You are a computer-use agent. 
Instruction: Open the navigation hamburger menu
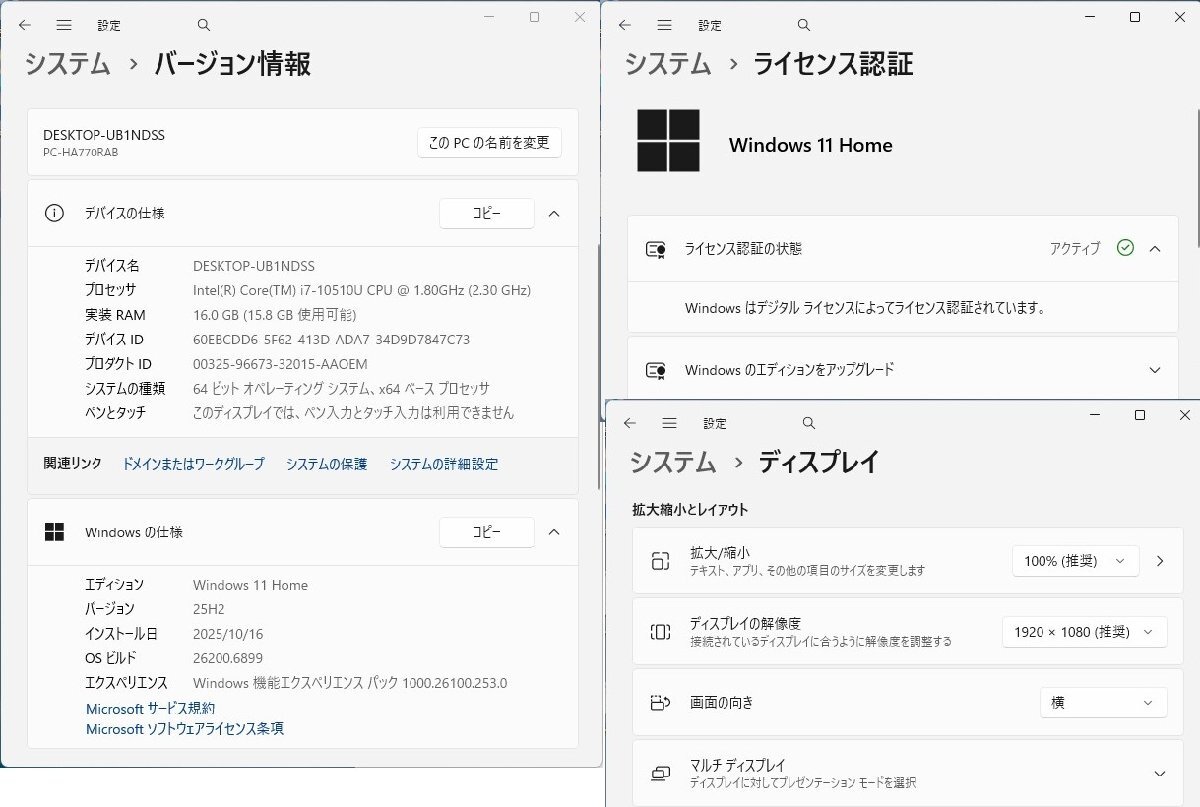point(62,24)
